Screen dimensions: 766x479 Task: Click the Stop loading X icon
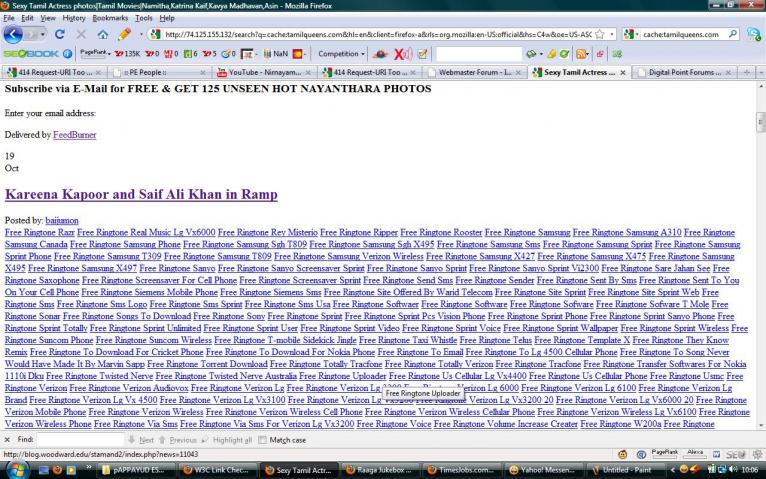[x=81, y=34]
